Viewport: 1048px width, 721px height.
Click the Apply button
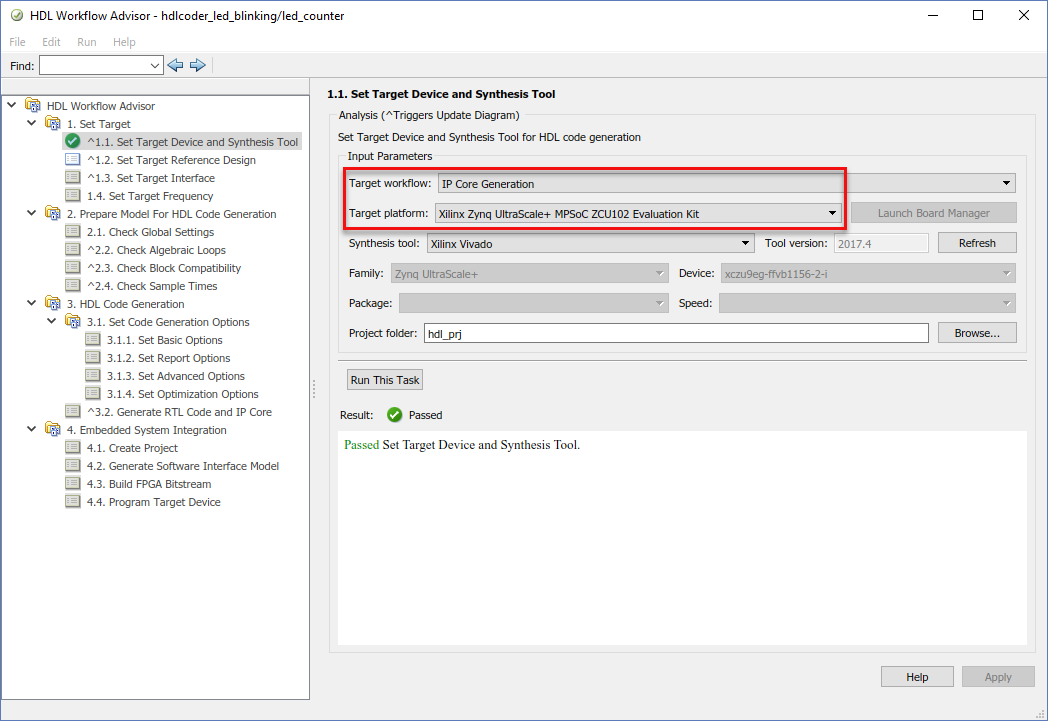(998, 677)
